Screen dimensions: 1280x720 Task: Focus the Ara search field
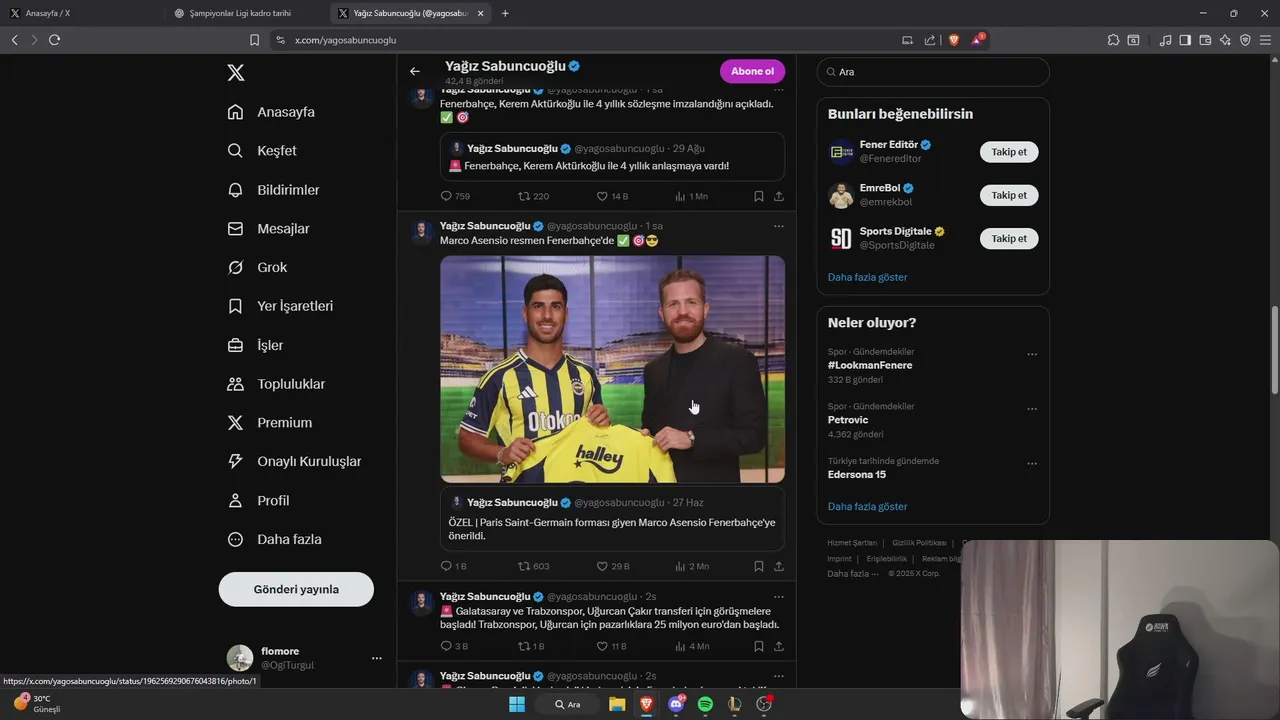coord(933,72)
